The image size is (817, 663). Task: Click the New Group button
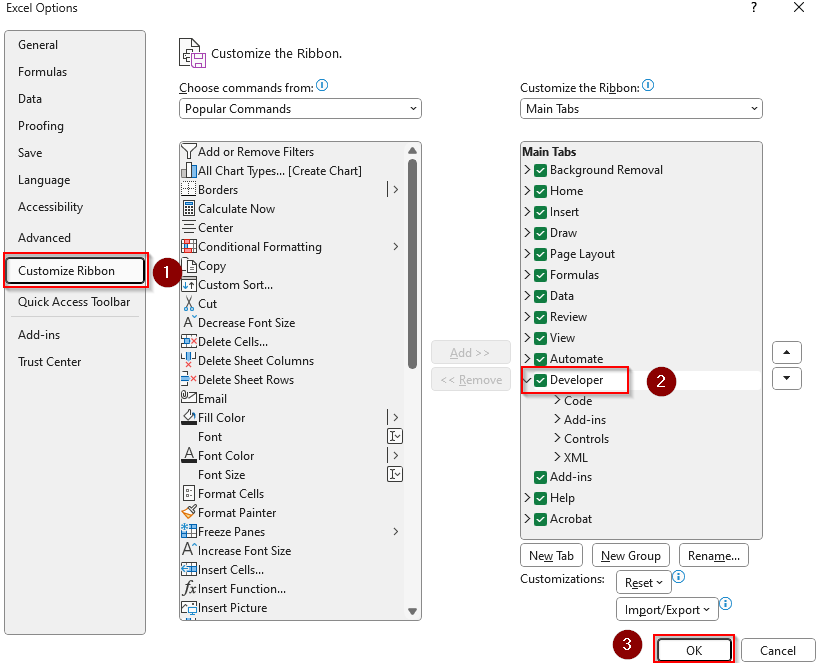630,556
